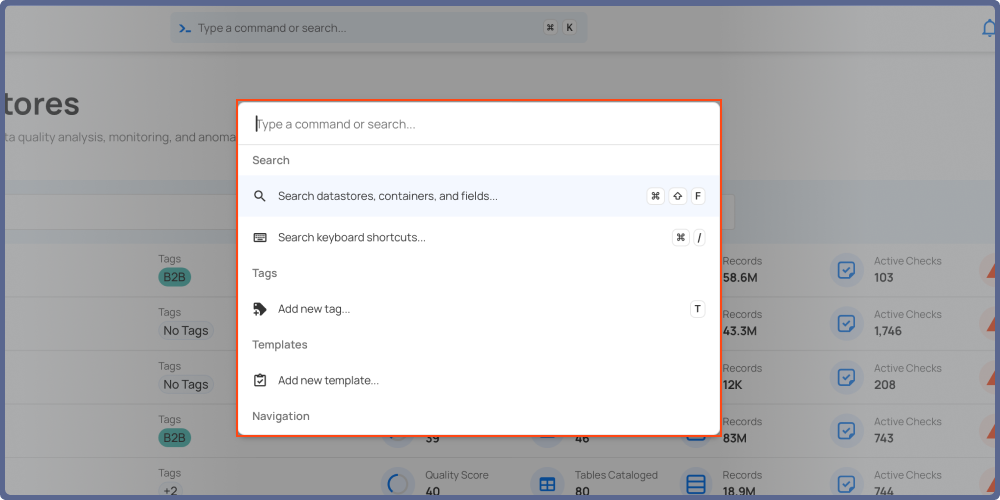The height and width of the screenshot is (500, 1000).
Task: Select Search keyboard shortcuts option
Action: [478, 237]
